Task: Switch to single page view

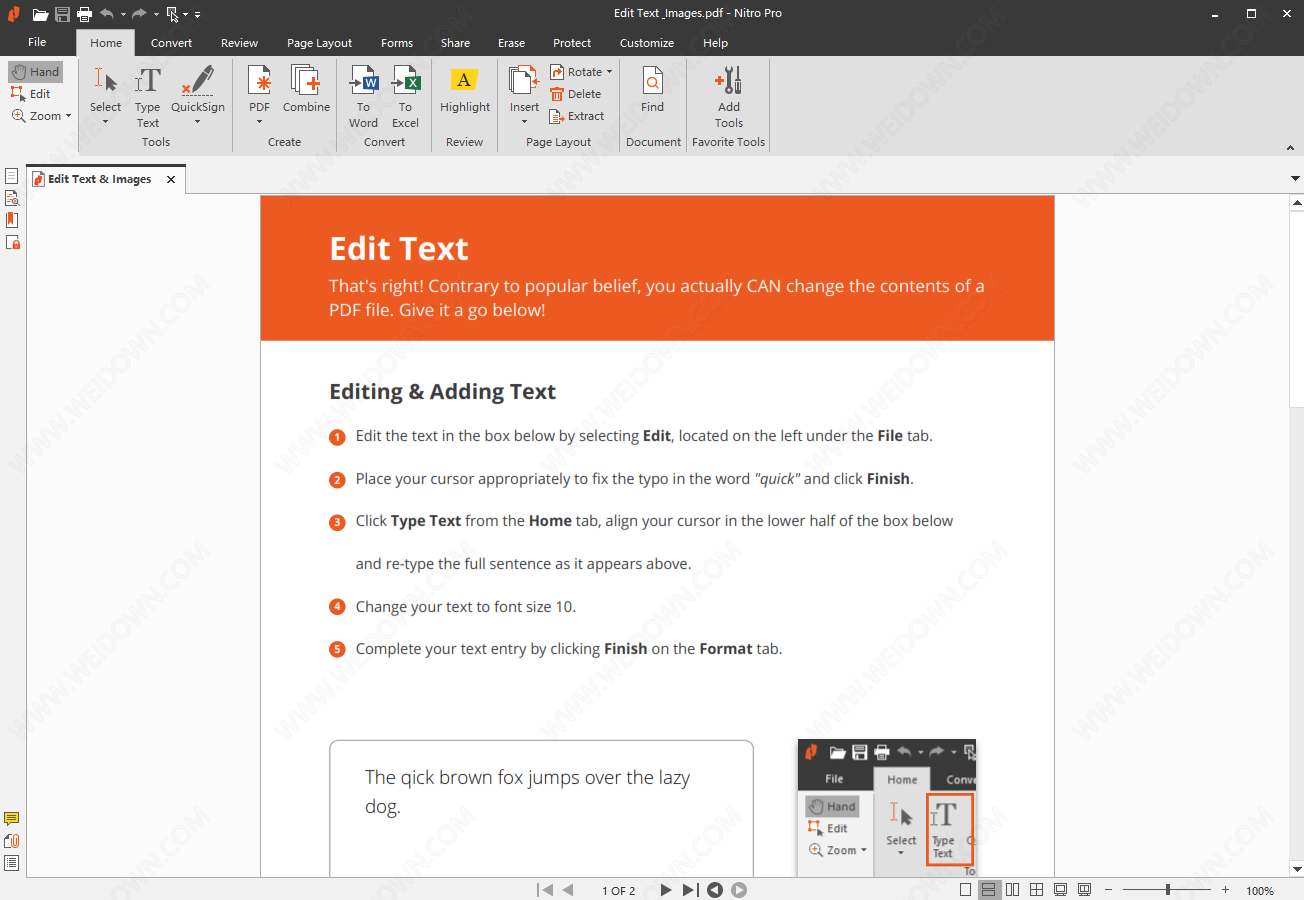Action: pyautogui.click(x=965, y=890)
